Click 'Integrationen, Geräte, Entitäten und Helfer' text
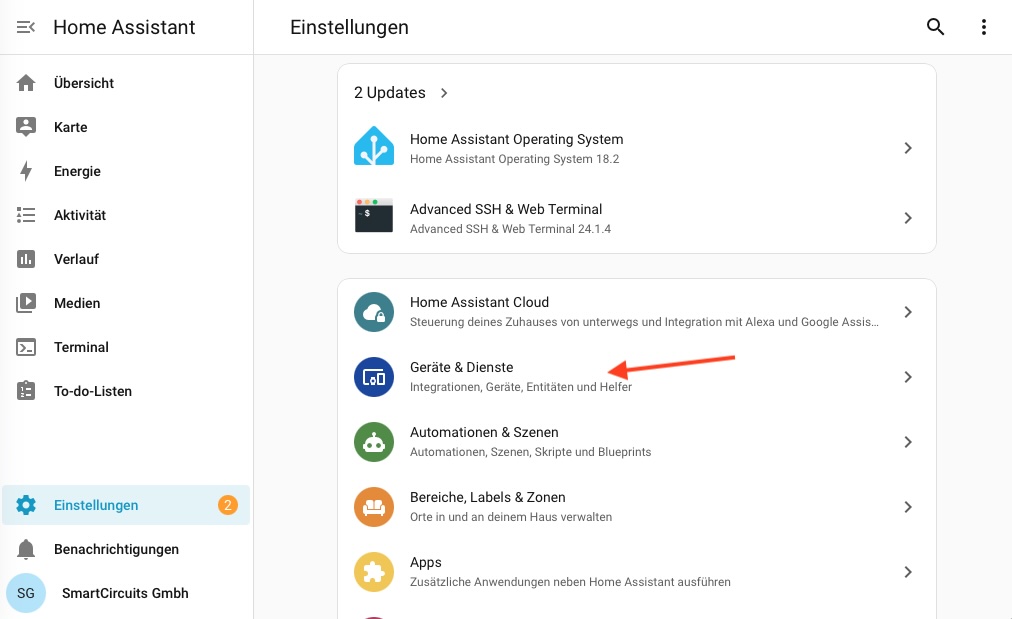The image size is (1012, 619). [x=521, y=387]
